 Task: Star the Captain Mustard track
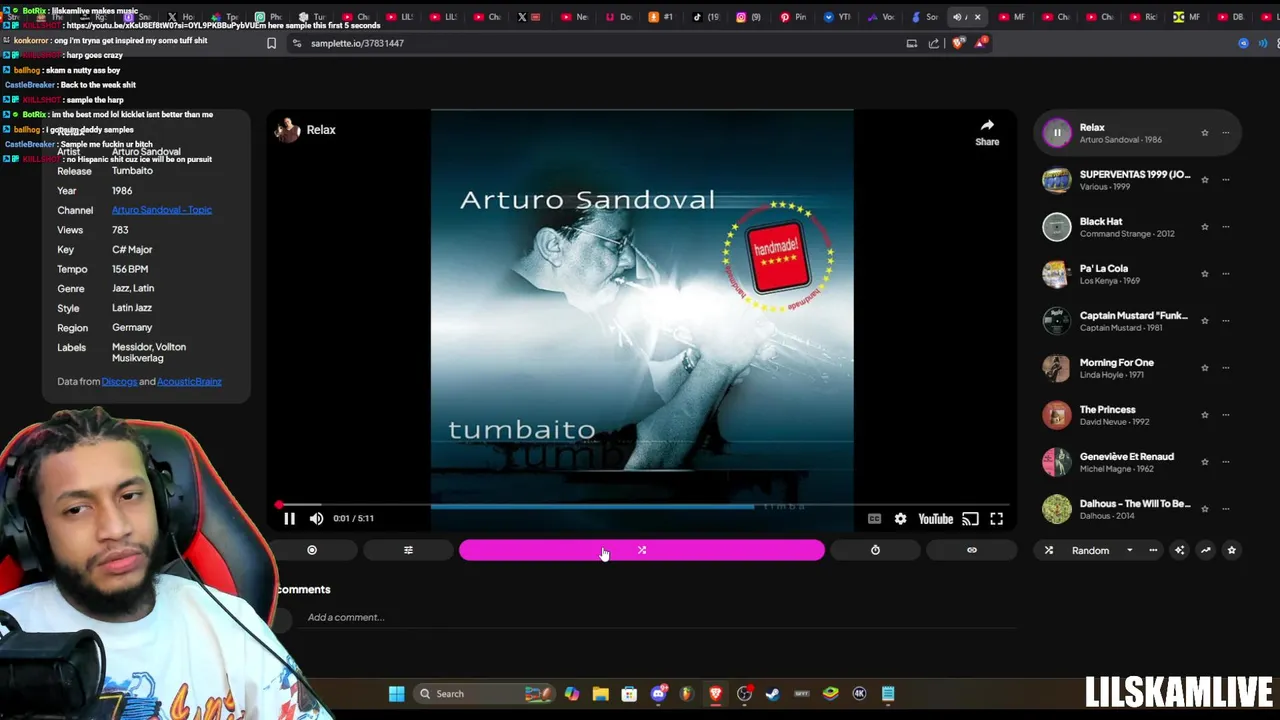click(x=1204, y=321)
